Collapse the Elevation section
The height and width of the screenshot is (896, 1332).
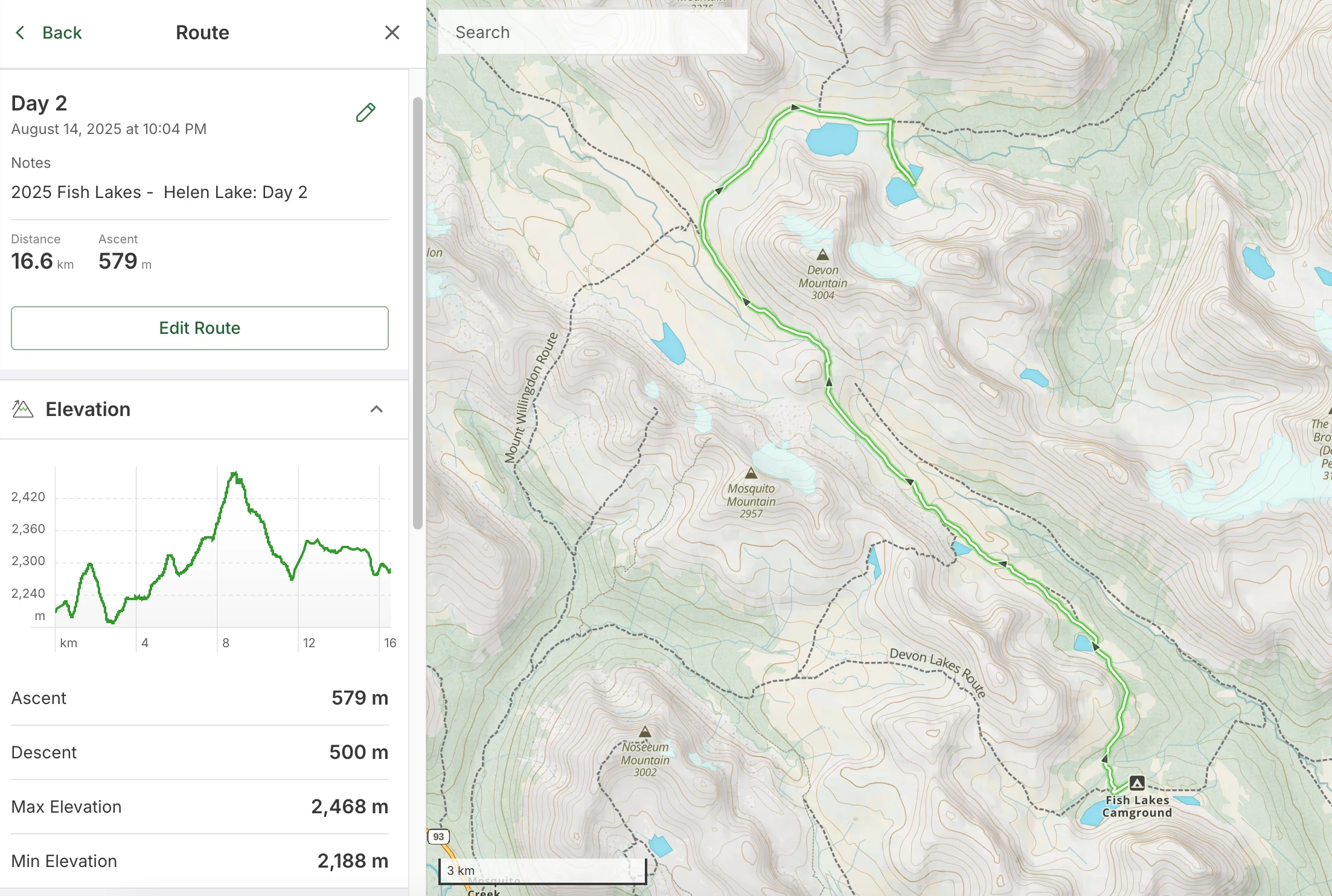click(x=377, y=409)
